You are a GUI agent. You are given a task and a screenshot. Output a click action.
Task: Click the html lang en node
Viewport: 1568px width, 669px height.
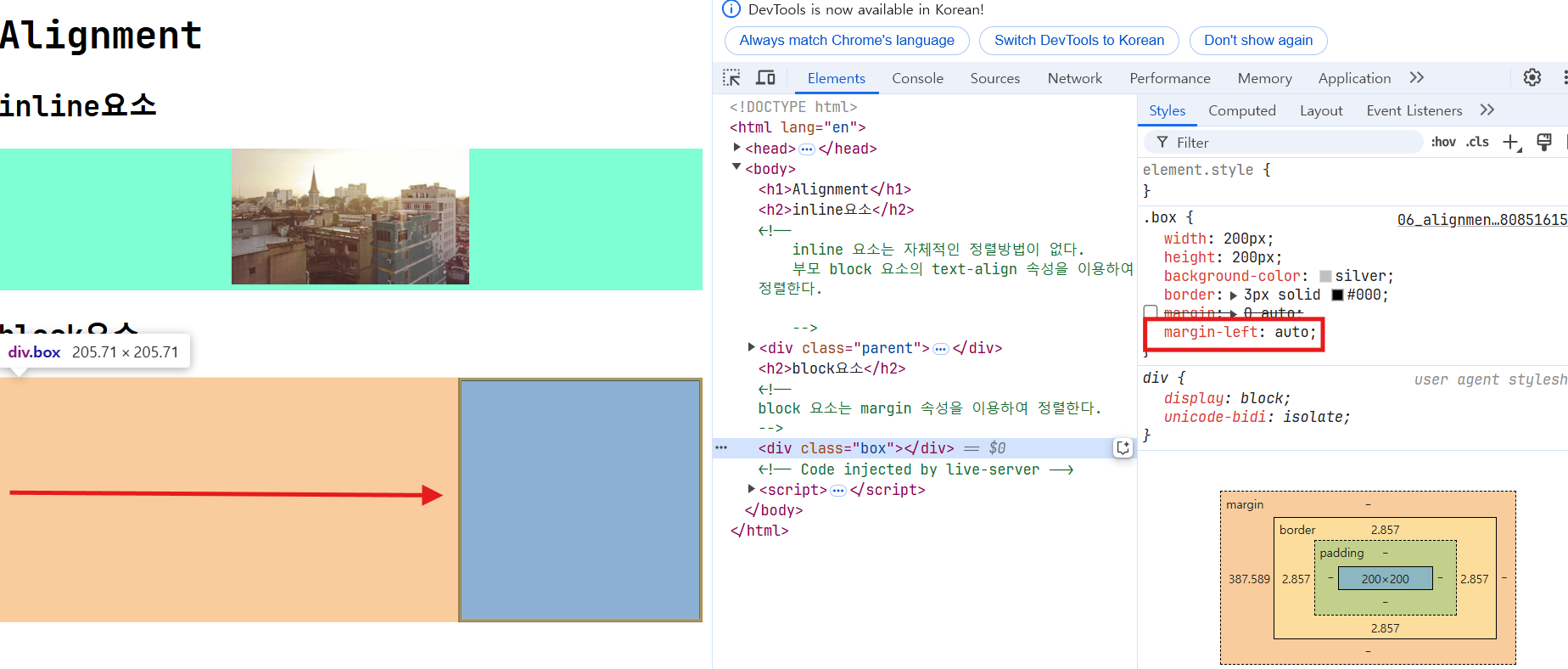[x=798, y=127]
